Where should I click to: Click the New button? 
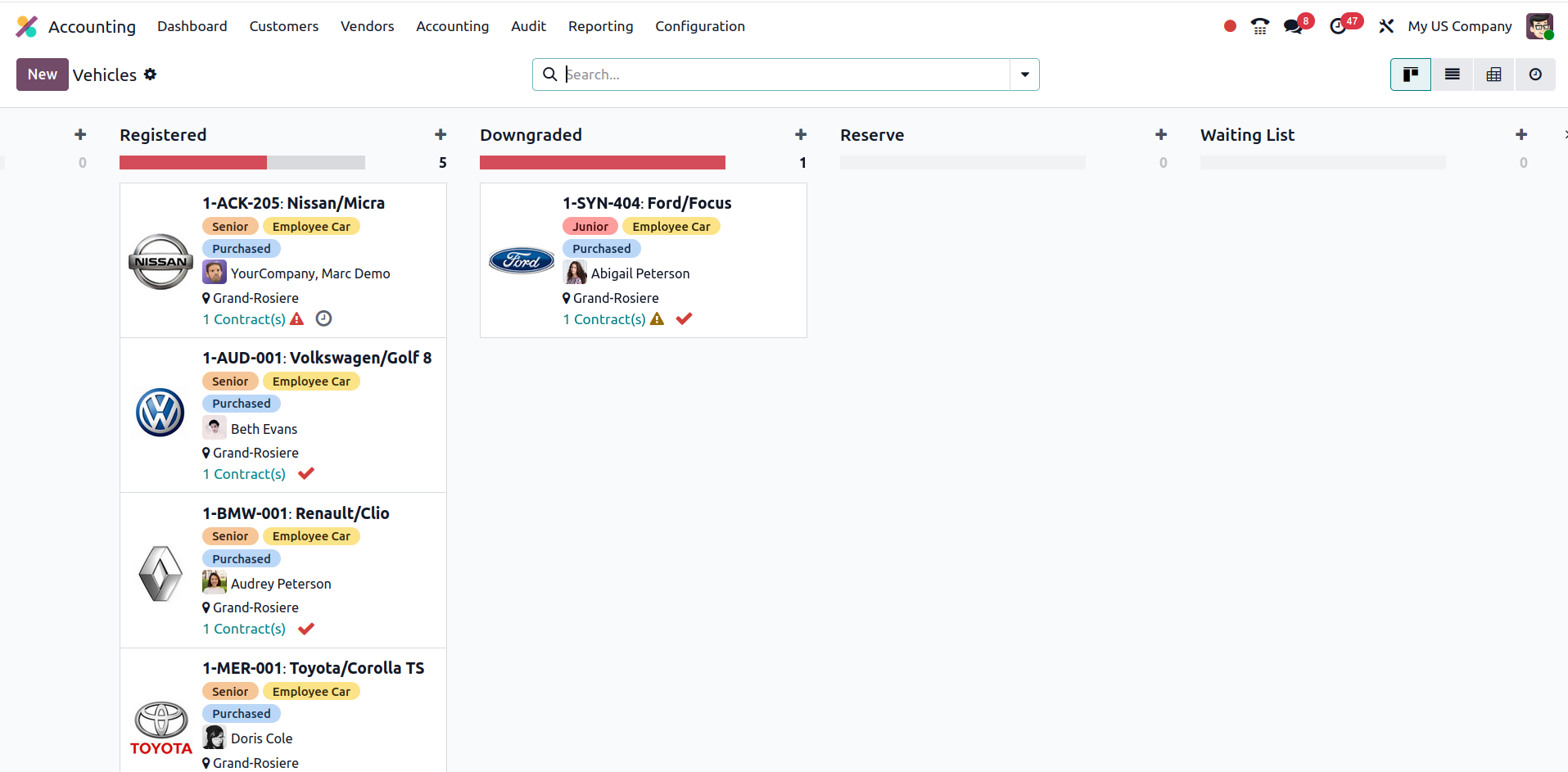pyautogui.click(x=42, y=74)
